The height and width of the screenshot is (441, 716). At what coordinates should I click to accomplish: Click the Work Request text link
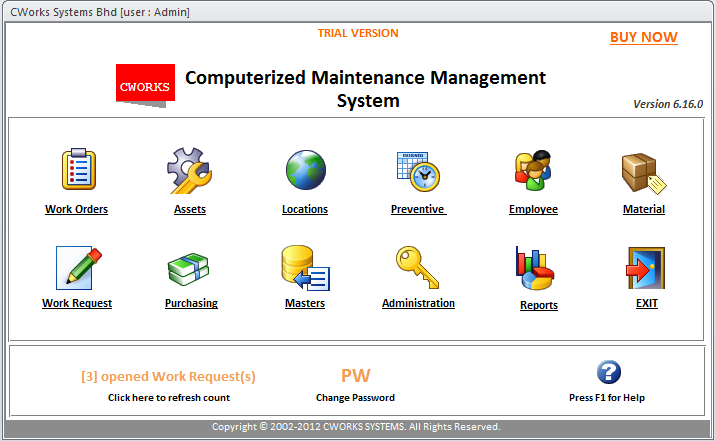point(77,304)
